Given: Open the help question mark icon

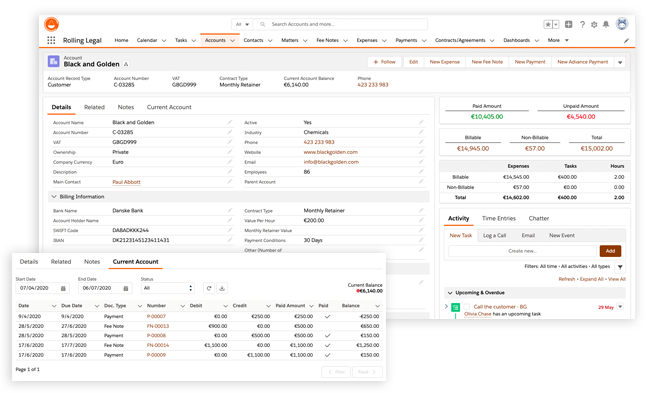Looking at the screenshot, I should tap(582, 24).
